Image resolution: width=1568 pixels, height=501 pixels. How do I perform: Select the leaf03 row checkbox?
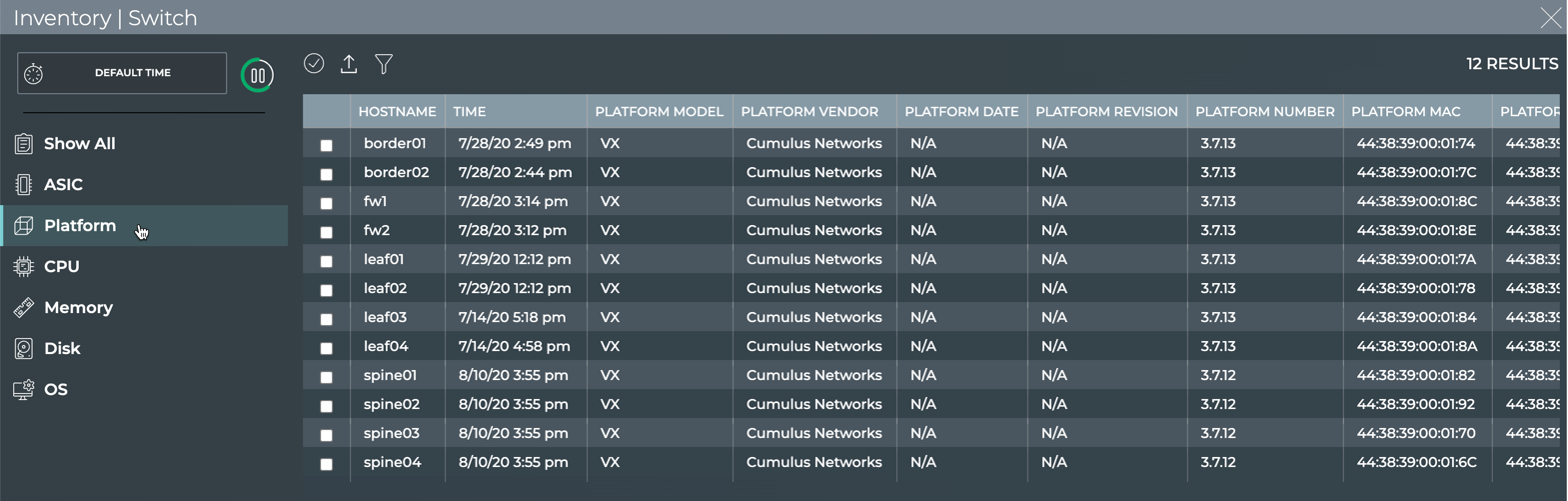tap(326, 319)
